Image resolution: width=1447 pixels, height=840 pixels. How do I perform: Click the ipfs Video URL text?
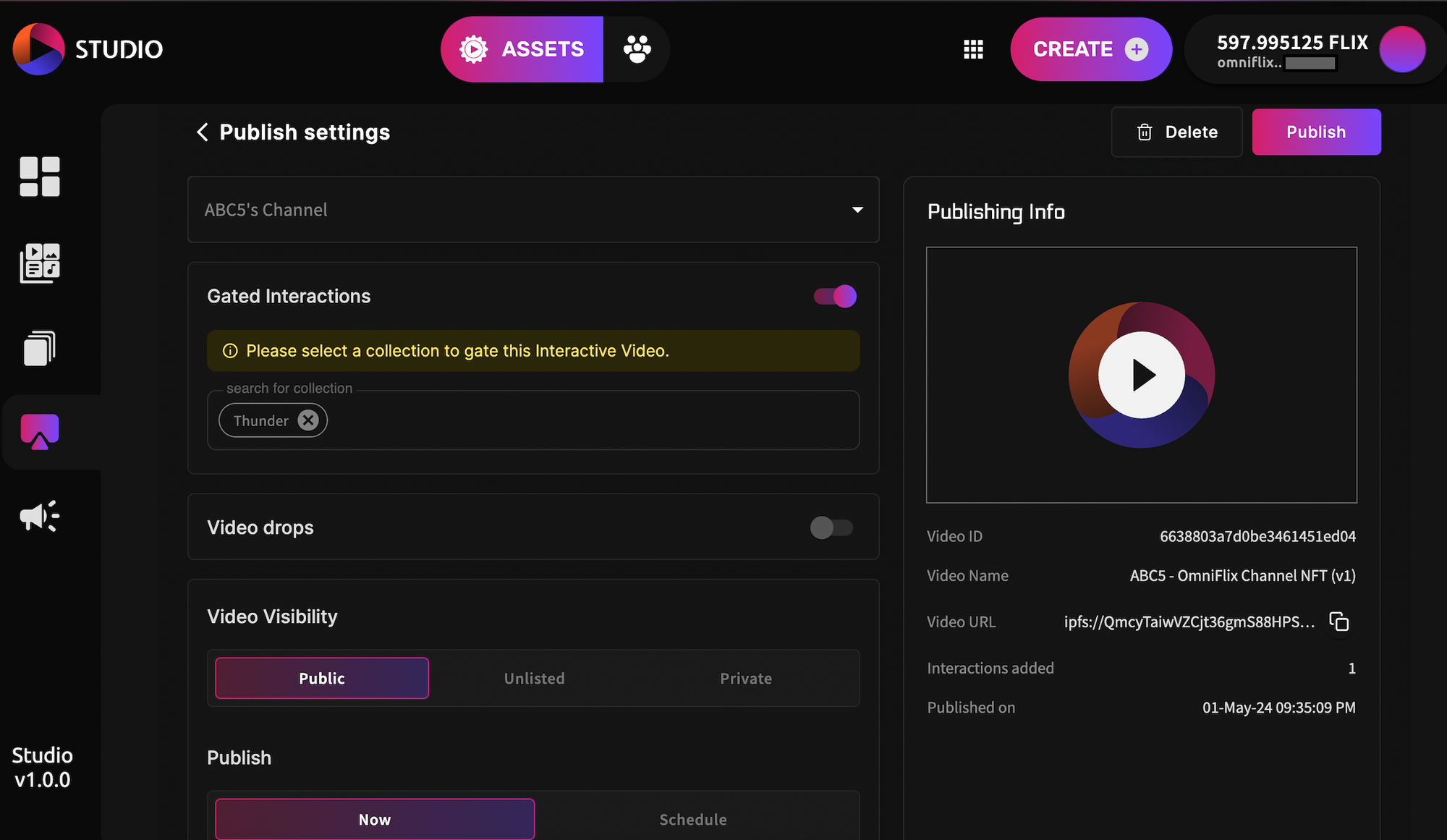click(x=1189, y=621)
